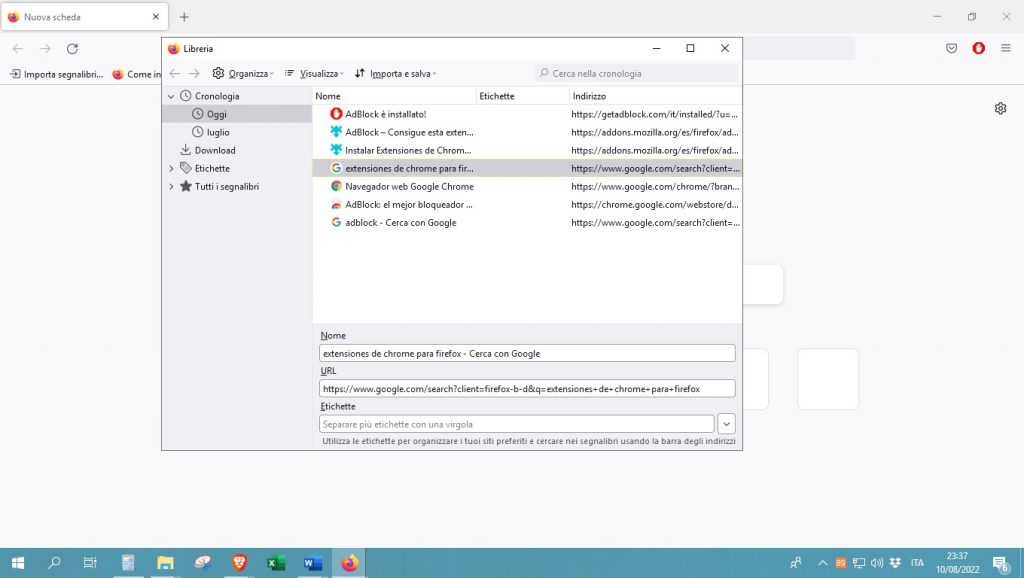Select the Download item in sidebar

pos(214,150)
